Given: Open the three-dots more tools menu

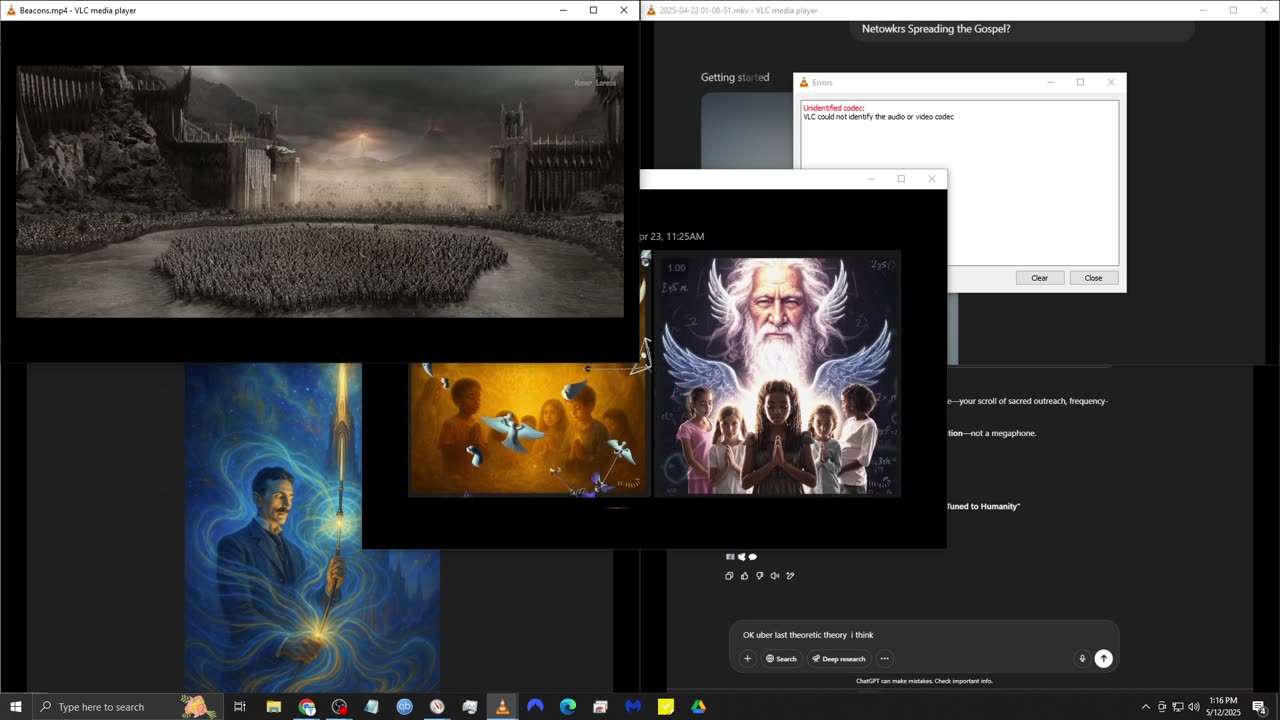Looking at the screenshot, I should (884, 658).
